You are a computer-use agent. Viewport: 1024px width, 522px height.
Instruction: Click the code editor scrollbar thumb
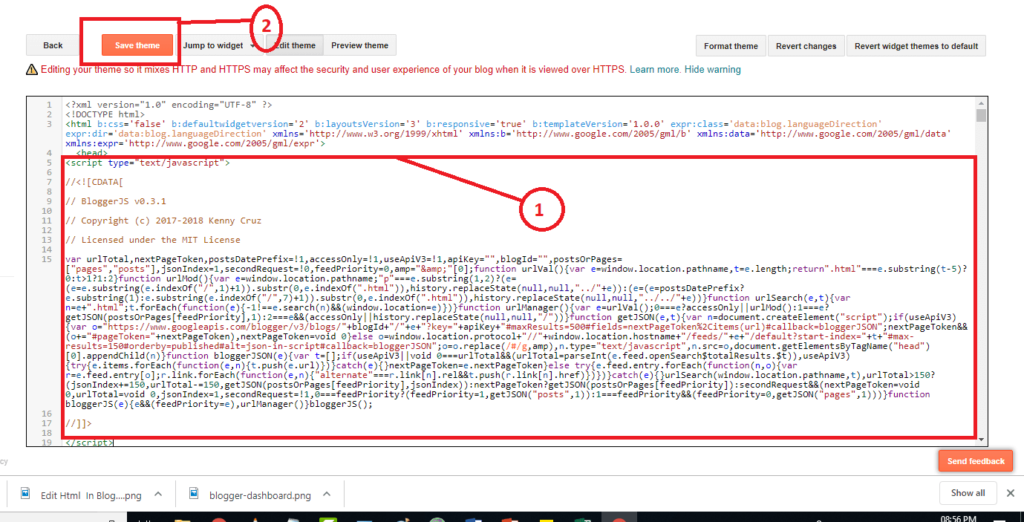[x=980, y=115]
